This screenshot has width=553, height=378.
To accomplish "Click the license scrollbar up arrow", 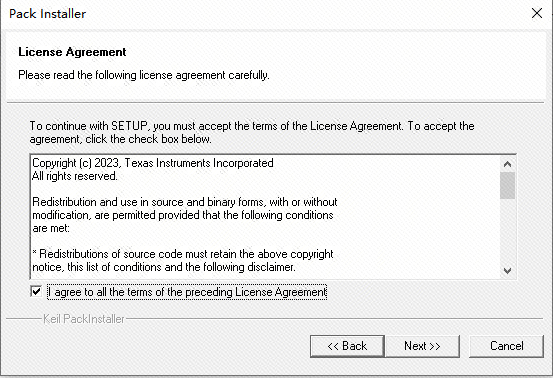I will (508, 164).
